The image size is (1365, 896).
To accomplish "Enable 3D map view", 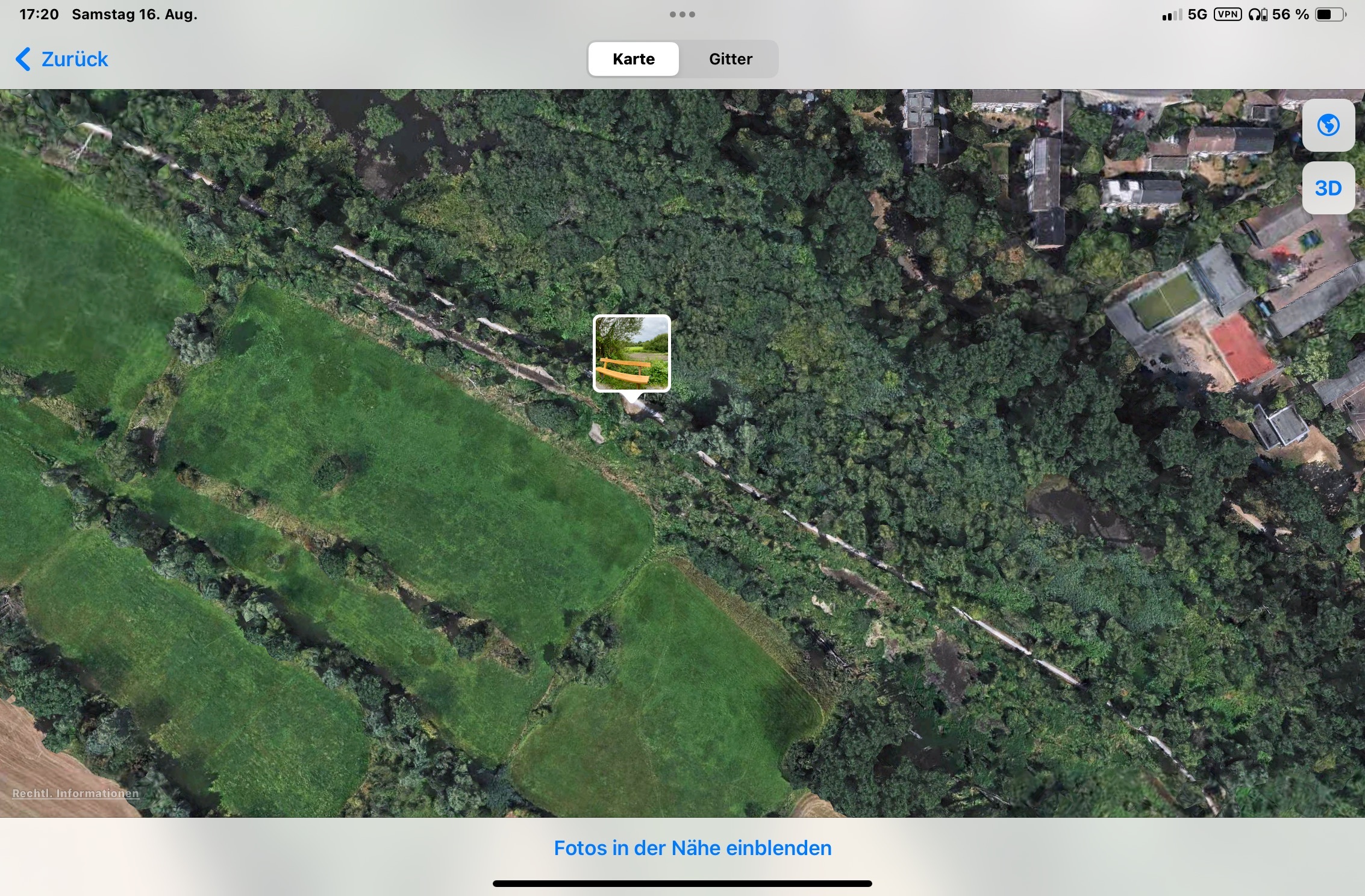I will (x=1328, y=188).
